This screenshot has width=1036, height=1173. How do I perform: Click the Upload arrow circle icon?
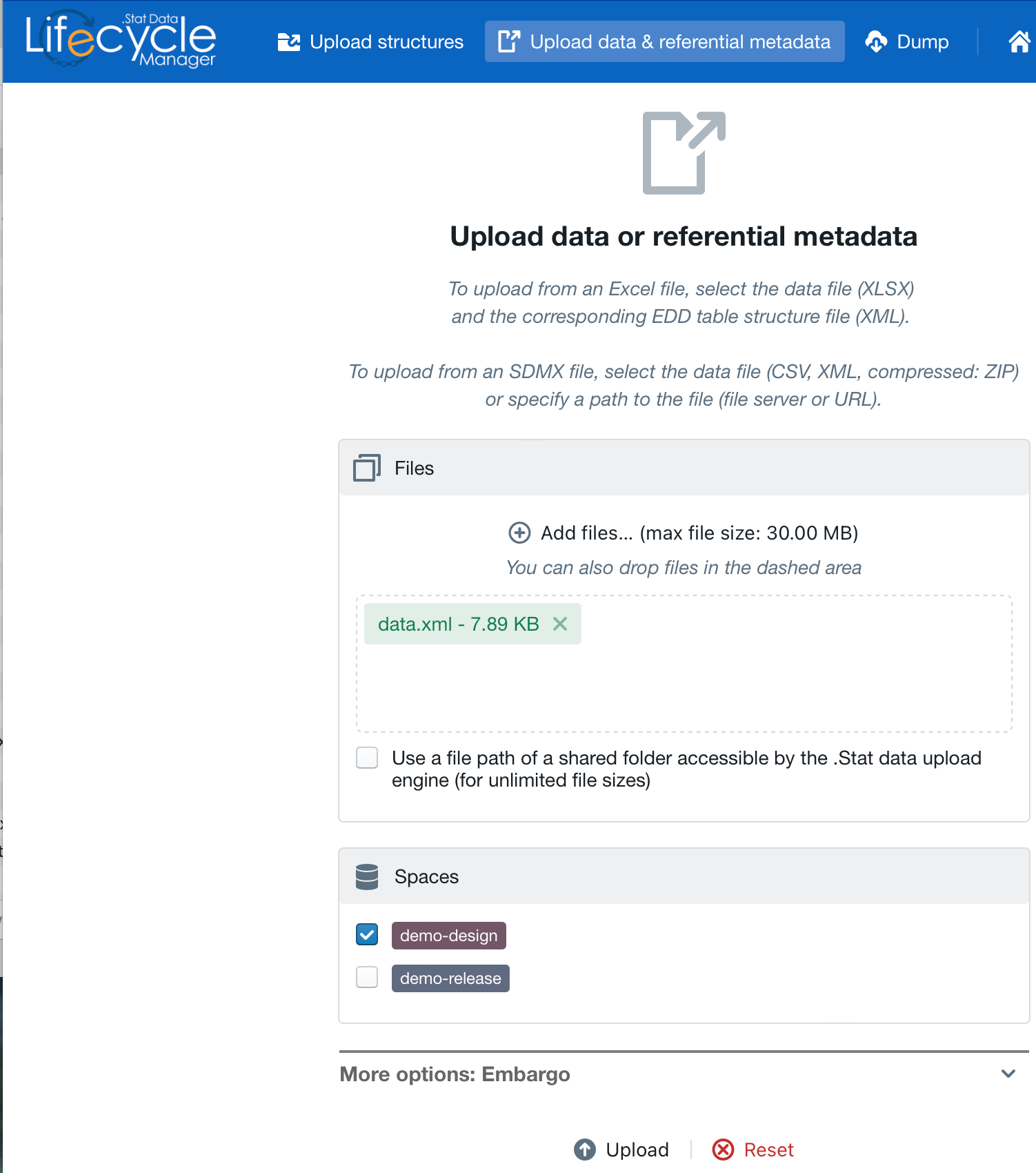585,1150
